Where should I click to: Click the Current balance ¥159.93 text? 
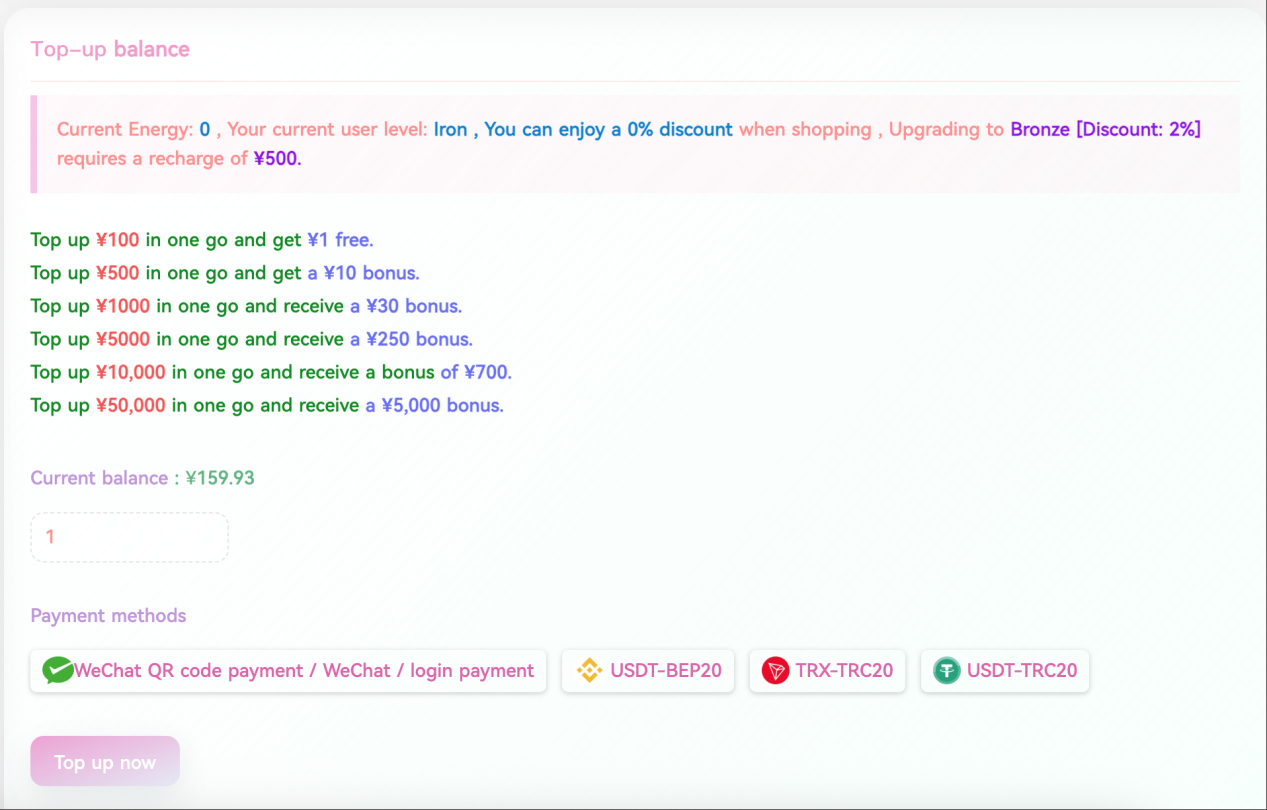click(141, 478)
